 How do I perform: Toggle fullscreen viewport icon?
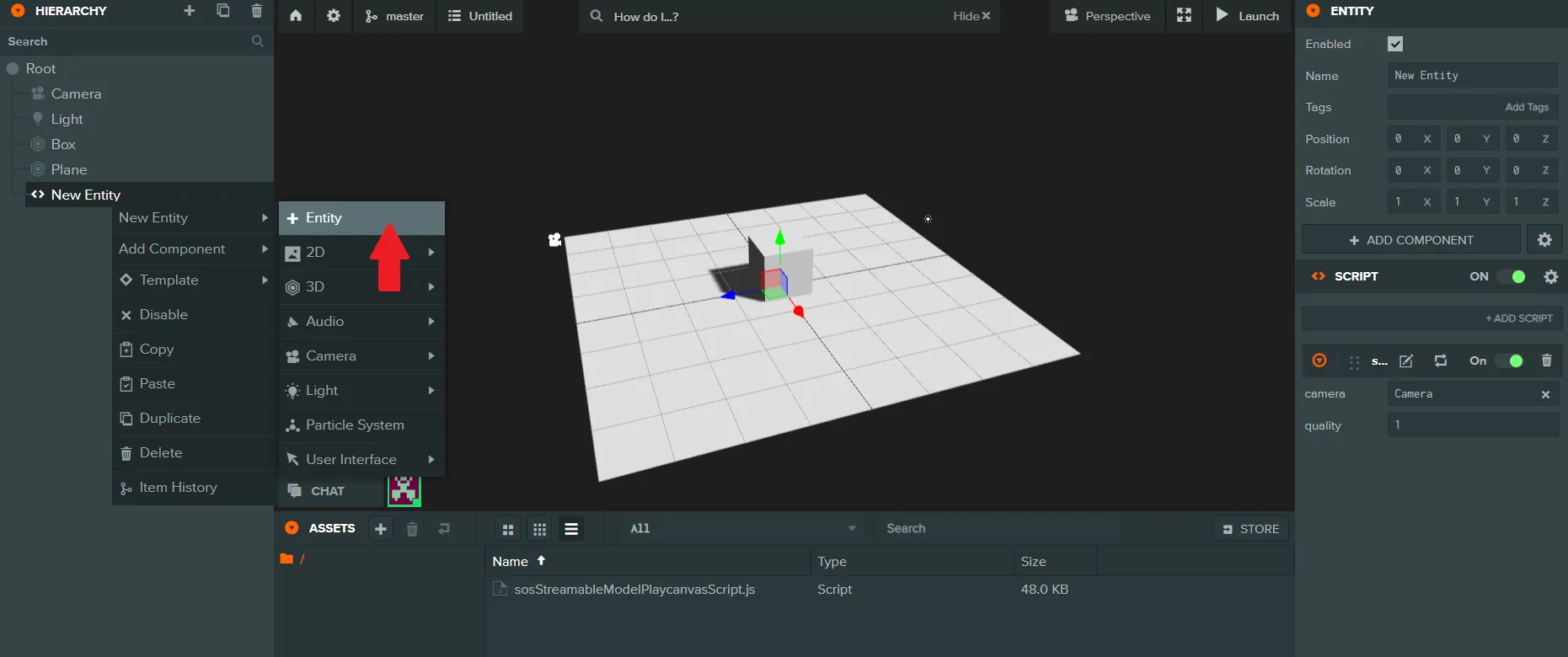(1184, 16)
